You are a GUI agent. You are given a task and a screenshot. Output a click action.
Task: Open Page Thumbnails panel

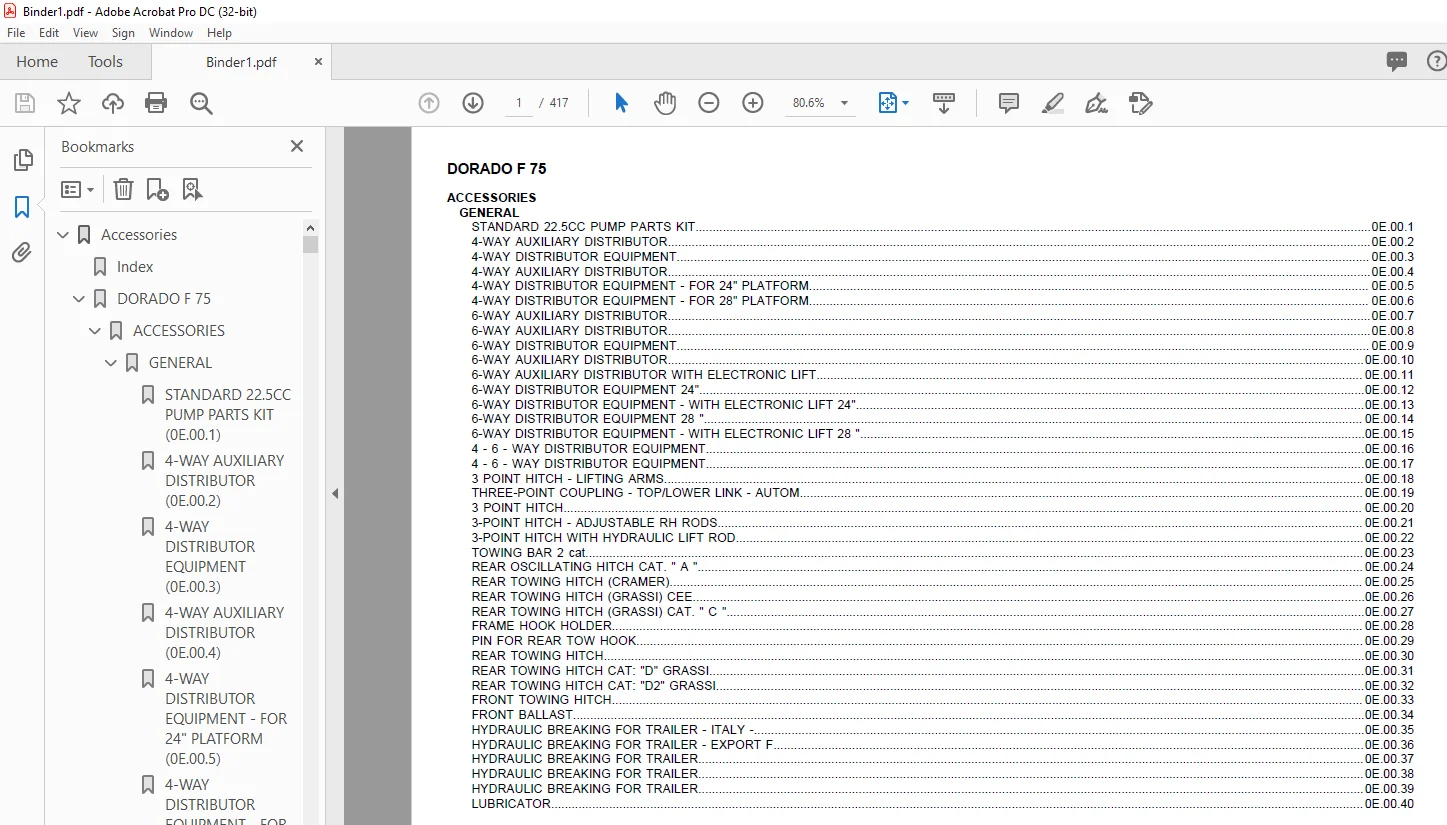22,160
